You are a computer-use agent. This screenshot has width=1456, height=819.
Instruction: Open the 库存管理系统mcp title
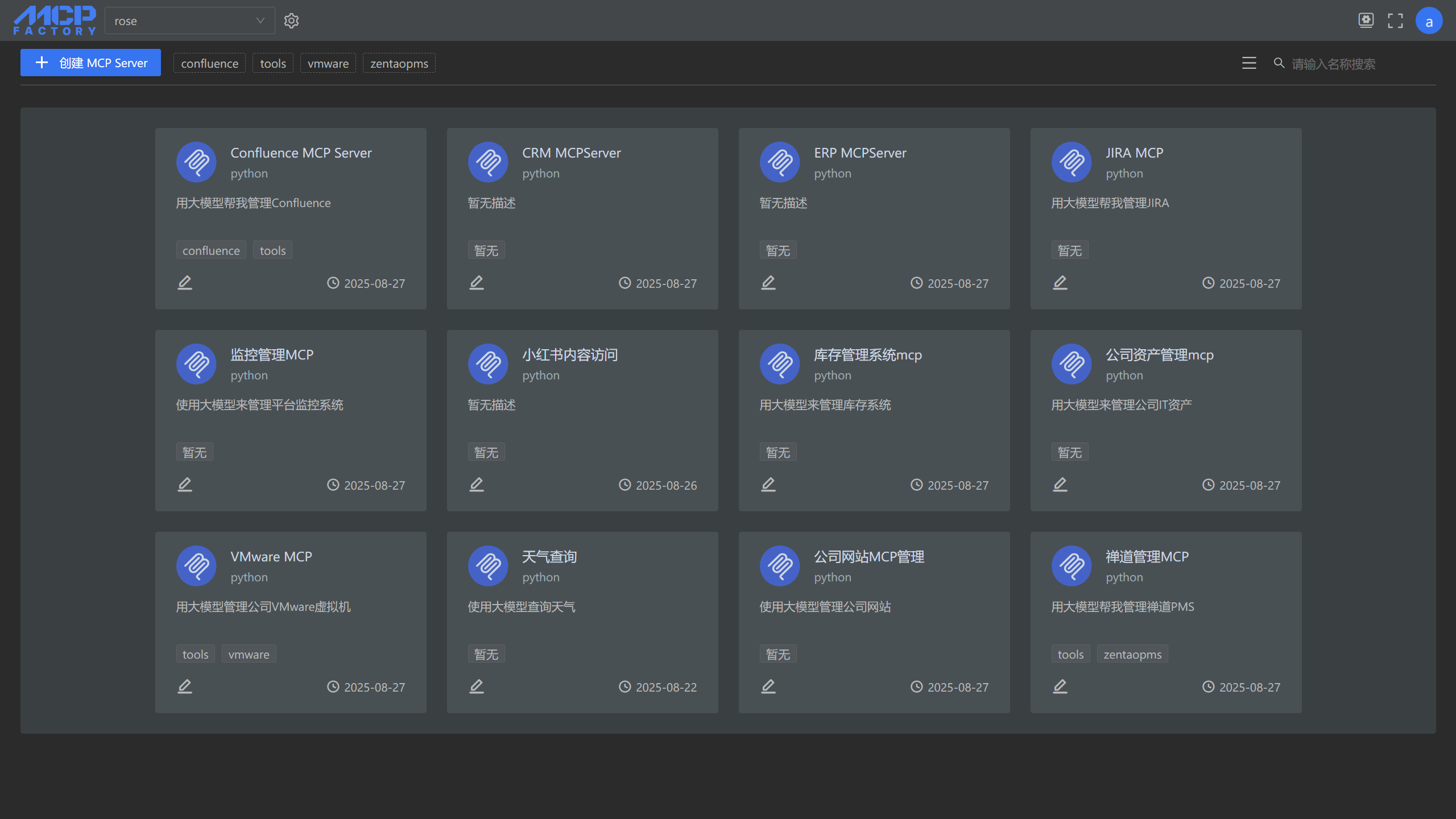[868, 355]
